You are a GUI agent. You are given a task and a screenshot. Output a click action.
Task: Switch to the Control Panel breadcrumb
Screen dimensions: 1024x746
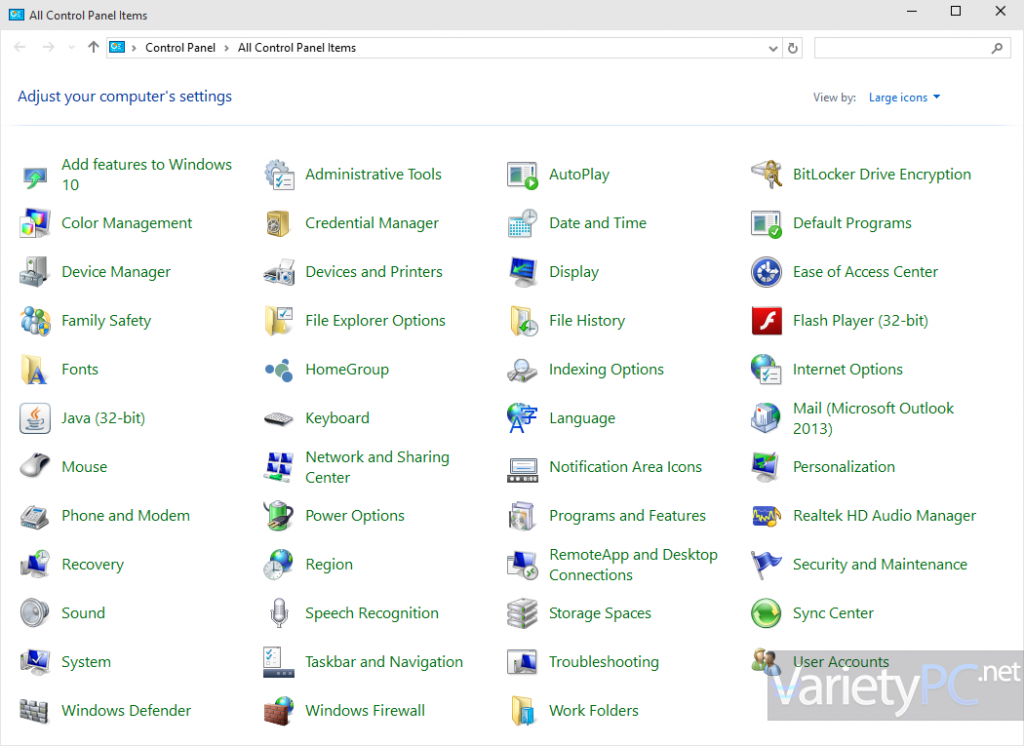point(180,47)
